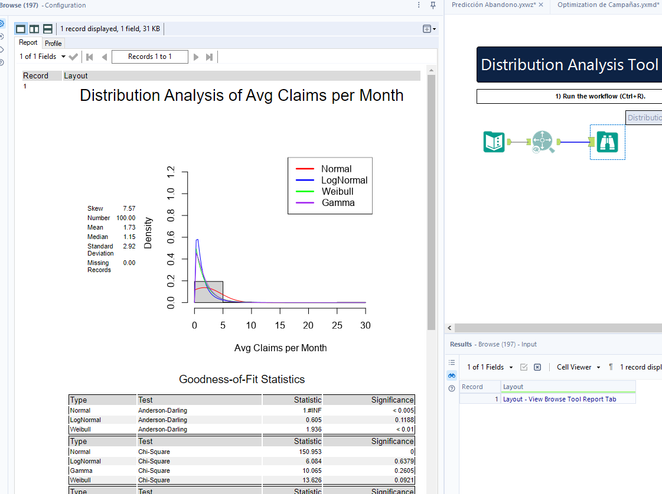
Task: Select the Browse tool binoculars on canvas
Action: click(607, 142)
